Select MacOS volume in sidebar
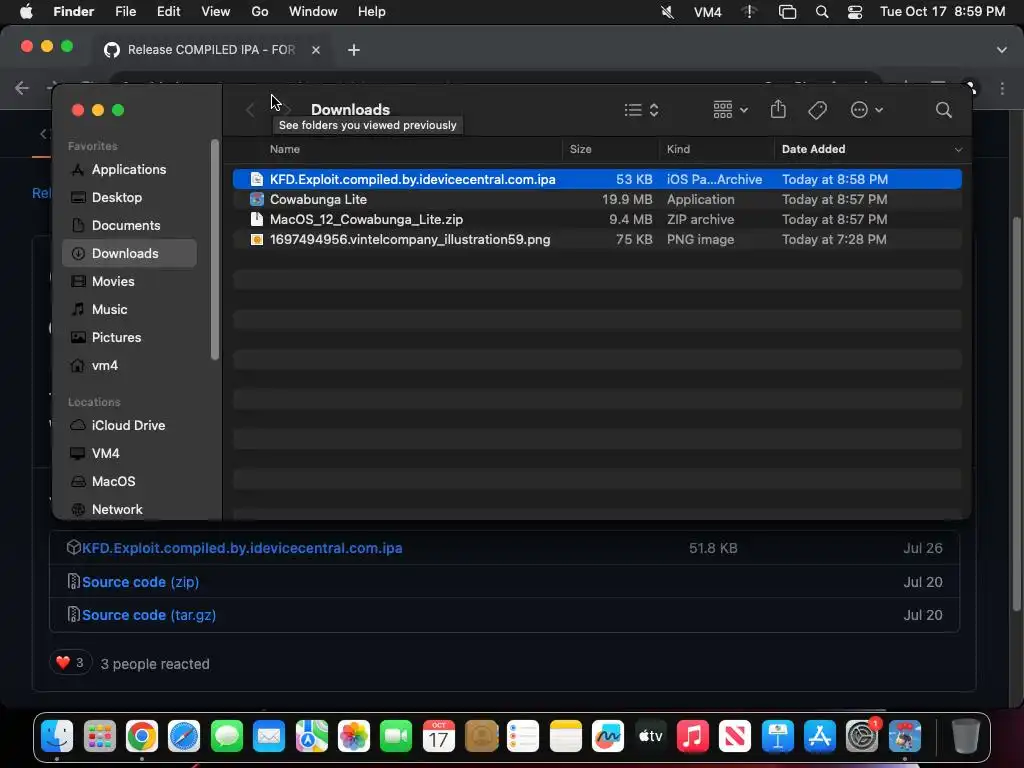The height and width of the screenshot is (768, 1024). coord(129,481)
